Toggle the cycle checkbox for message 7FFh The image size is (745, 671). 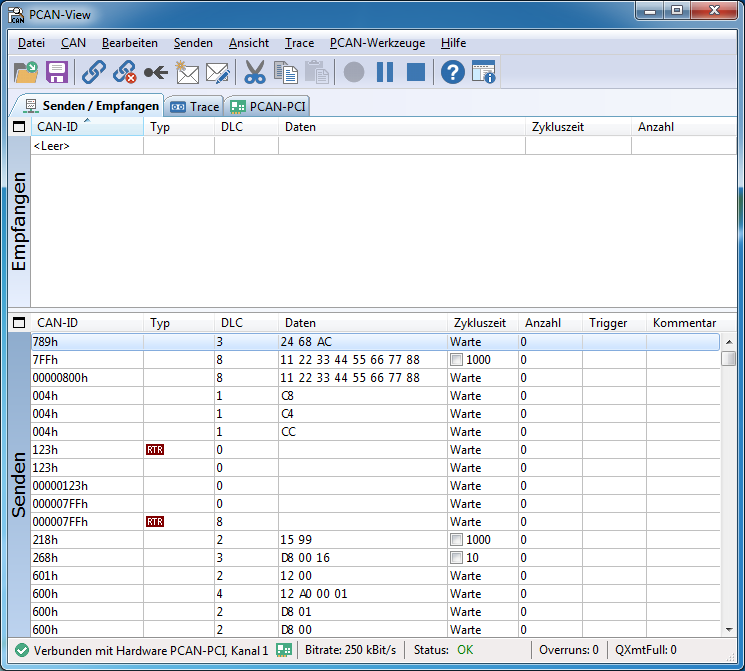[x=456, y=360]
